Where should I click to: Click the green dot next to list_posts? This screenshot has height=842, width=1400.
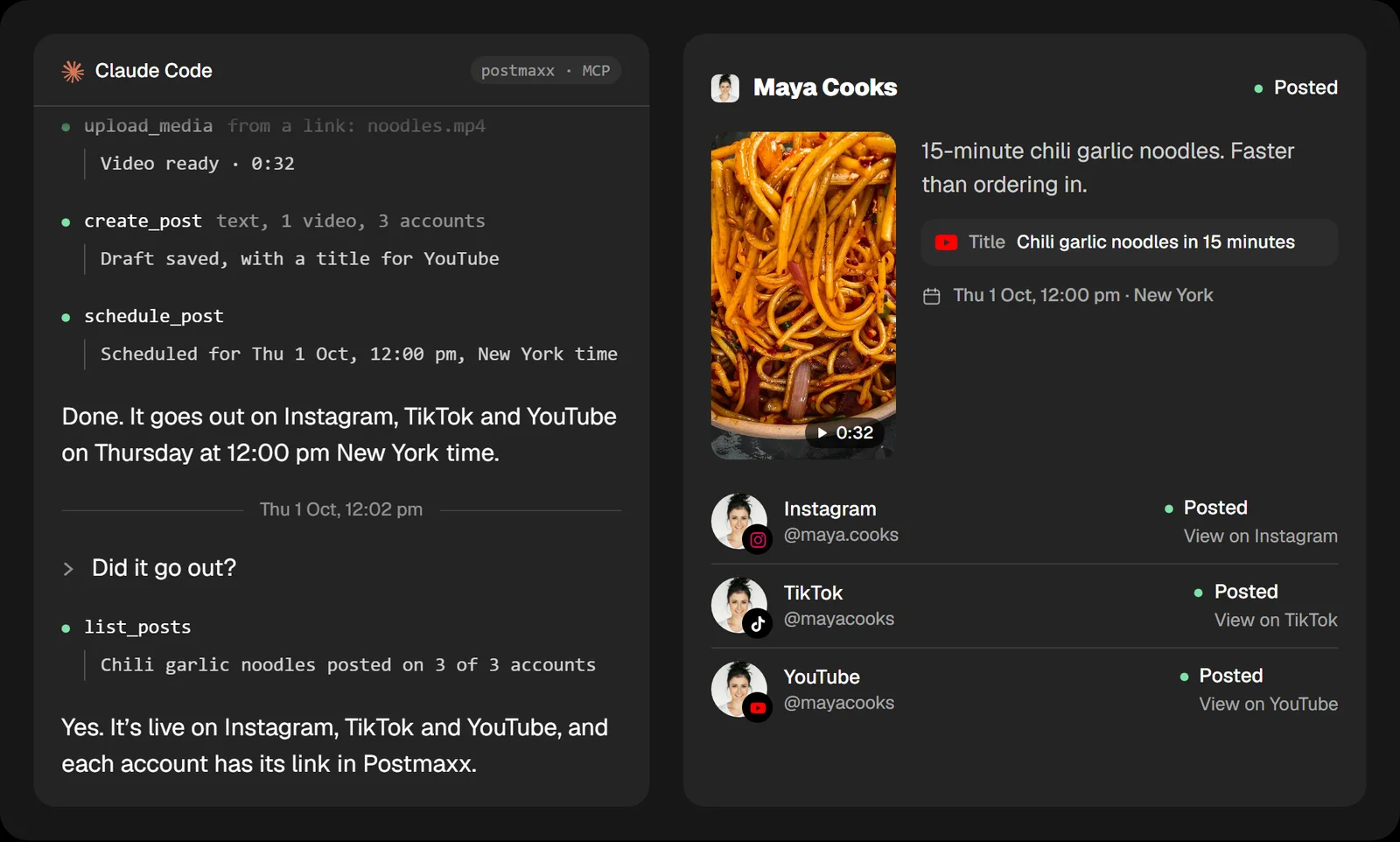(66, 628)
